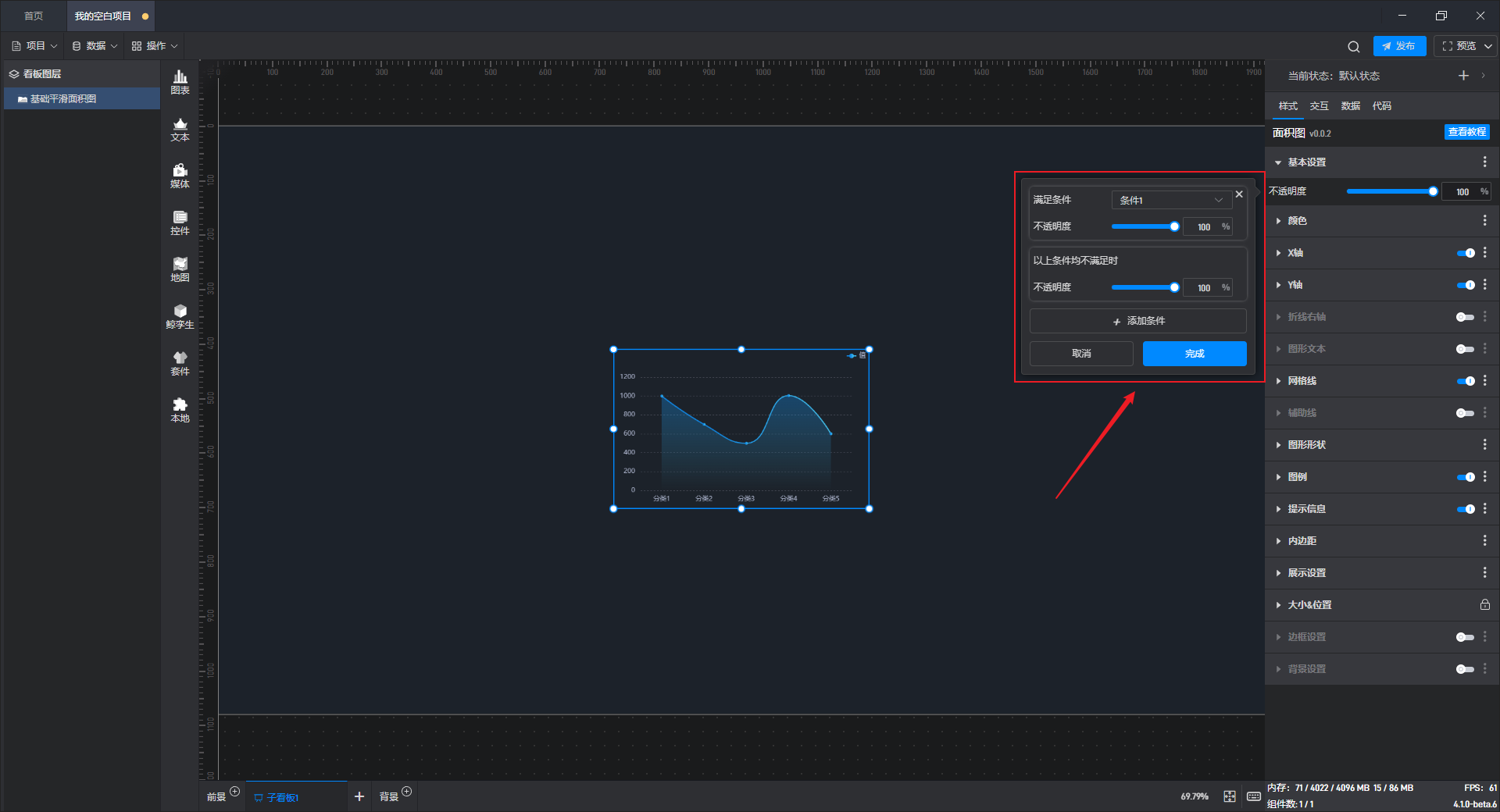Open the 操作 menu
Image resolution: width=1500 pixels, height=812 pixels.
(x=155, y=46)
